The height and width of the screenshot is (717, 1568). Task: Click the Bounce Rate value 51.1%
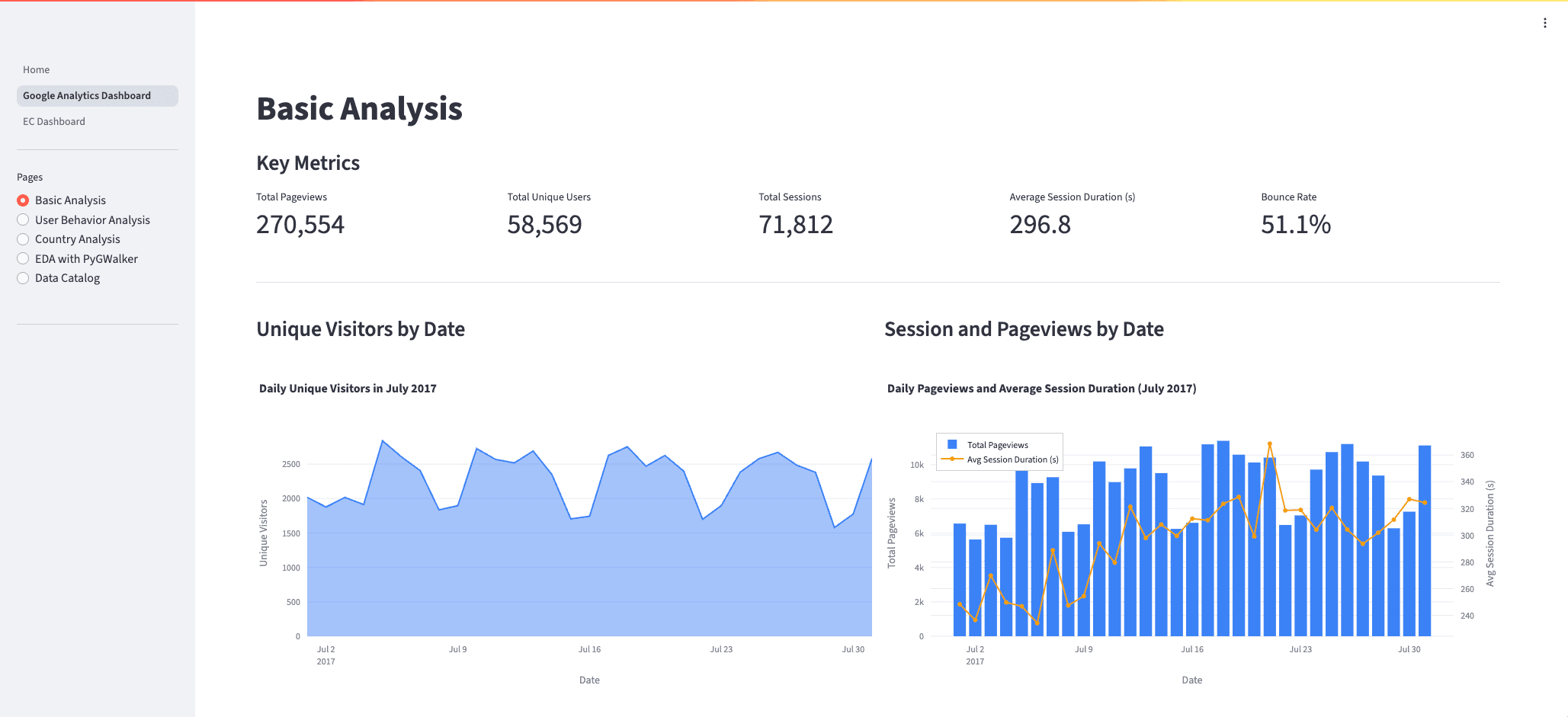pos(1296,225)
